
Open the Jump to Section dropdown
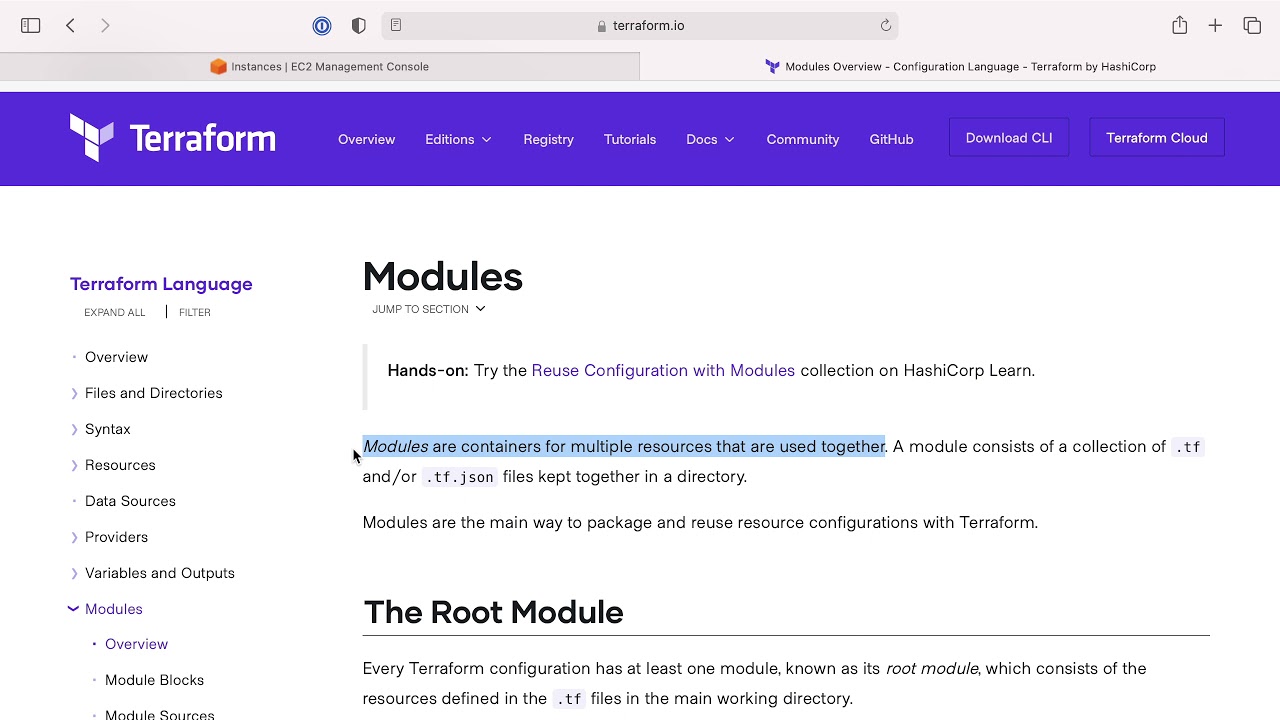[x=429, y=309]
